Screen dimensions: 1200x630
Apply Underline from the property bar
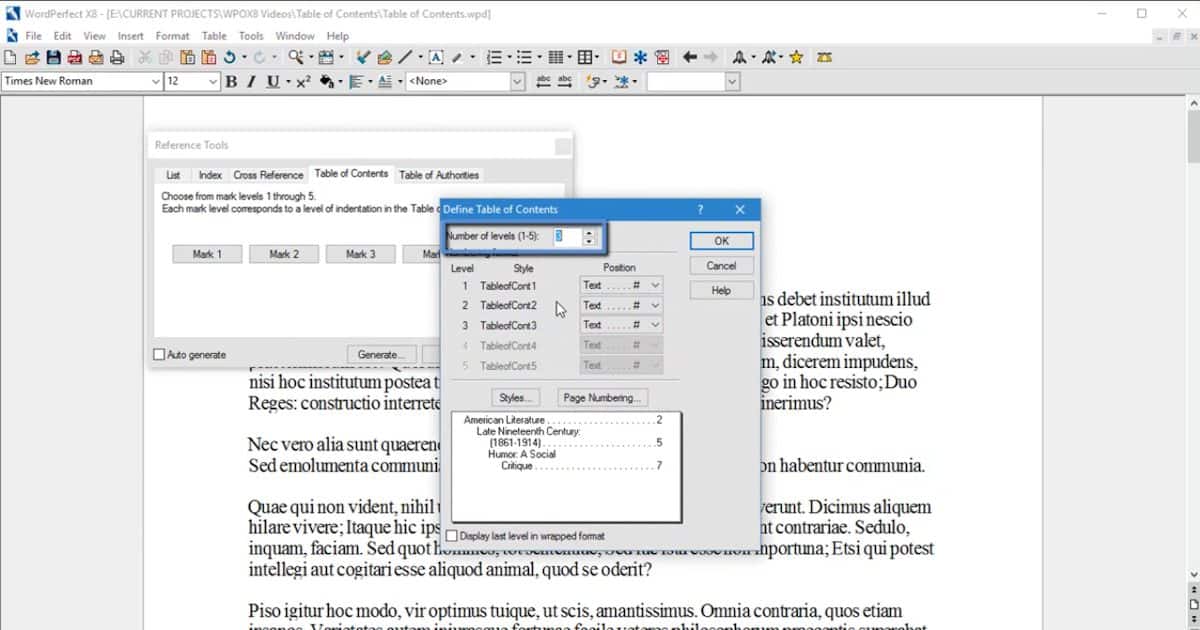(x=272, y=81)
